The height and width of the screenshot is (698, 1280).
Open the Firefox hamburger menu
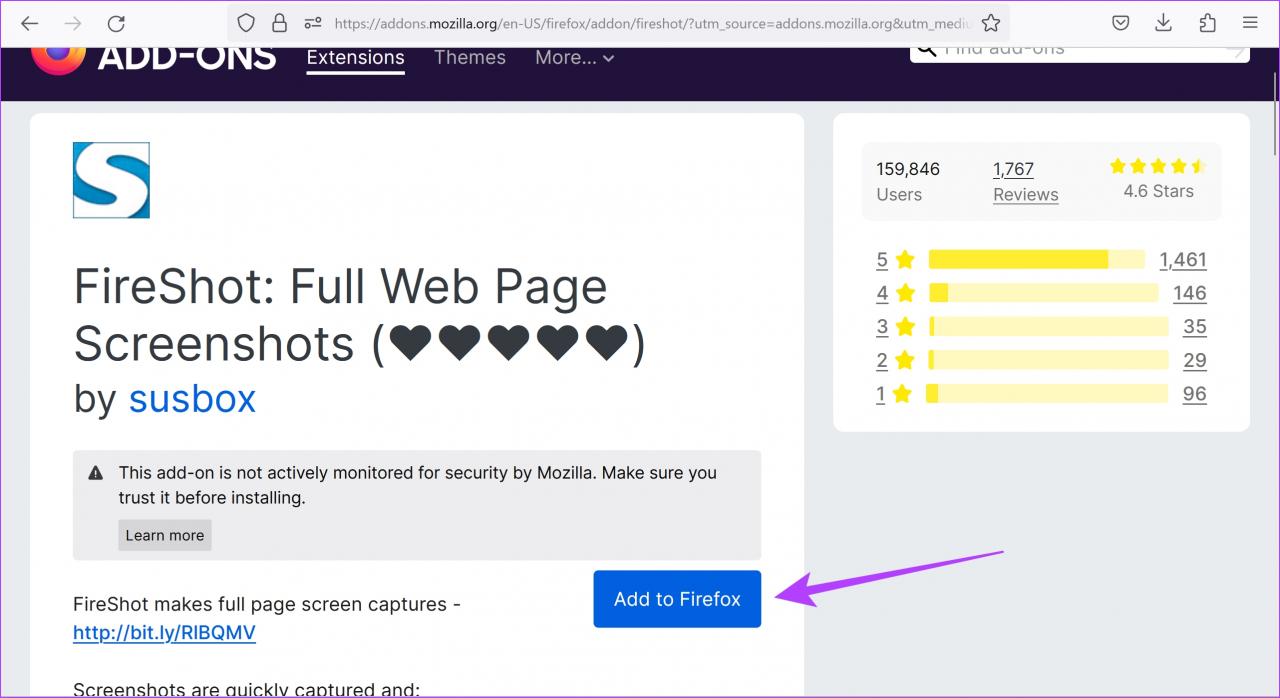[x=1250, y=23]
